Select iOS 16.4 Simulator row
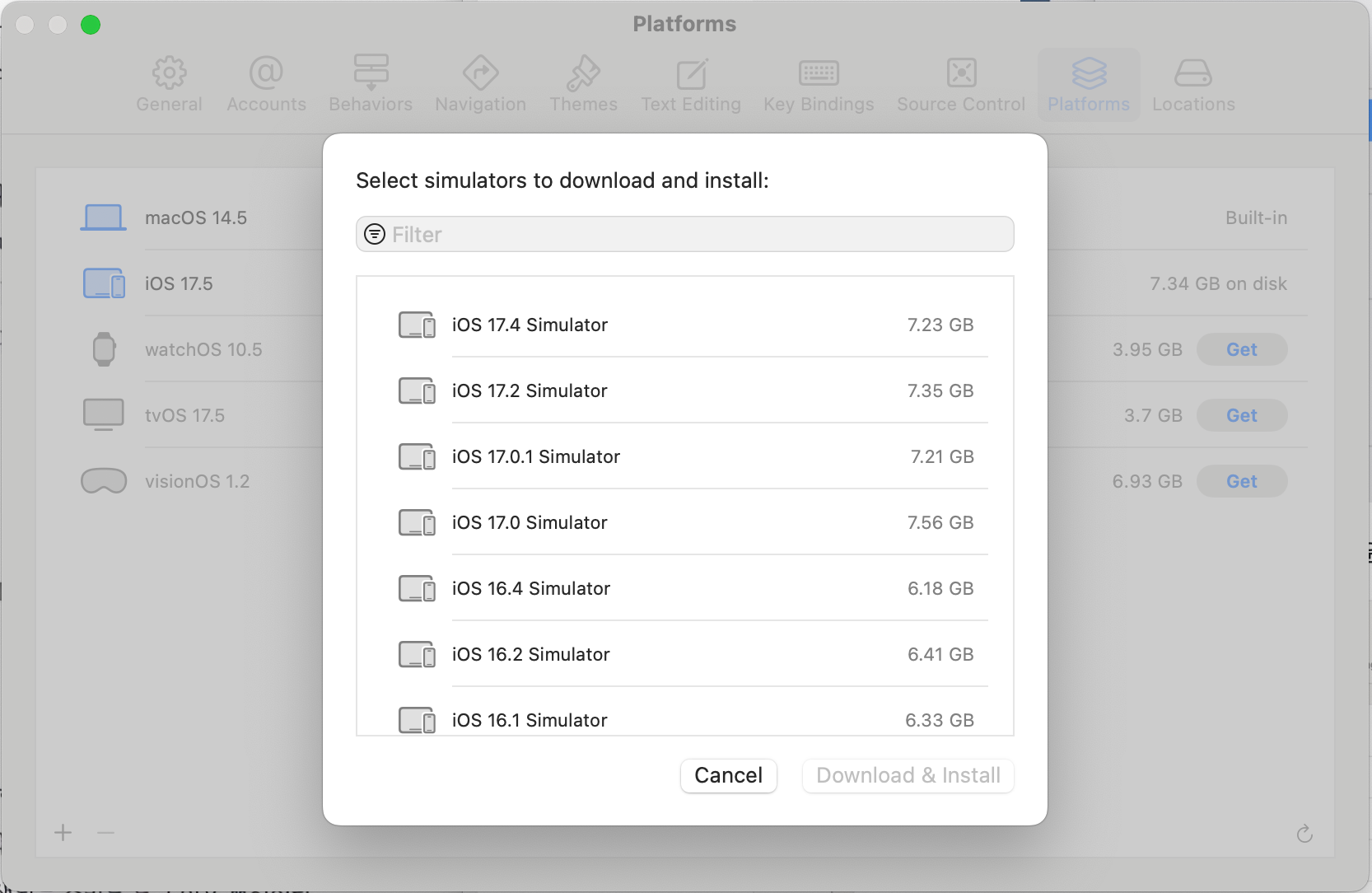 click(684, 588)
